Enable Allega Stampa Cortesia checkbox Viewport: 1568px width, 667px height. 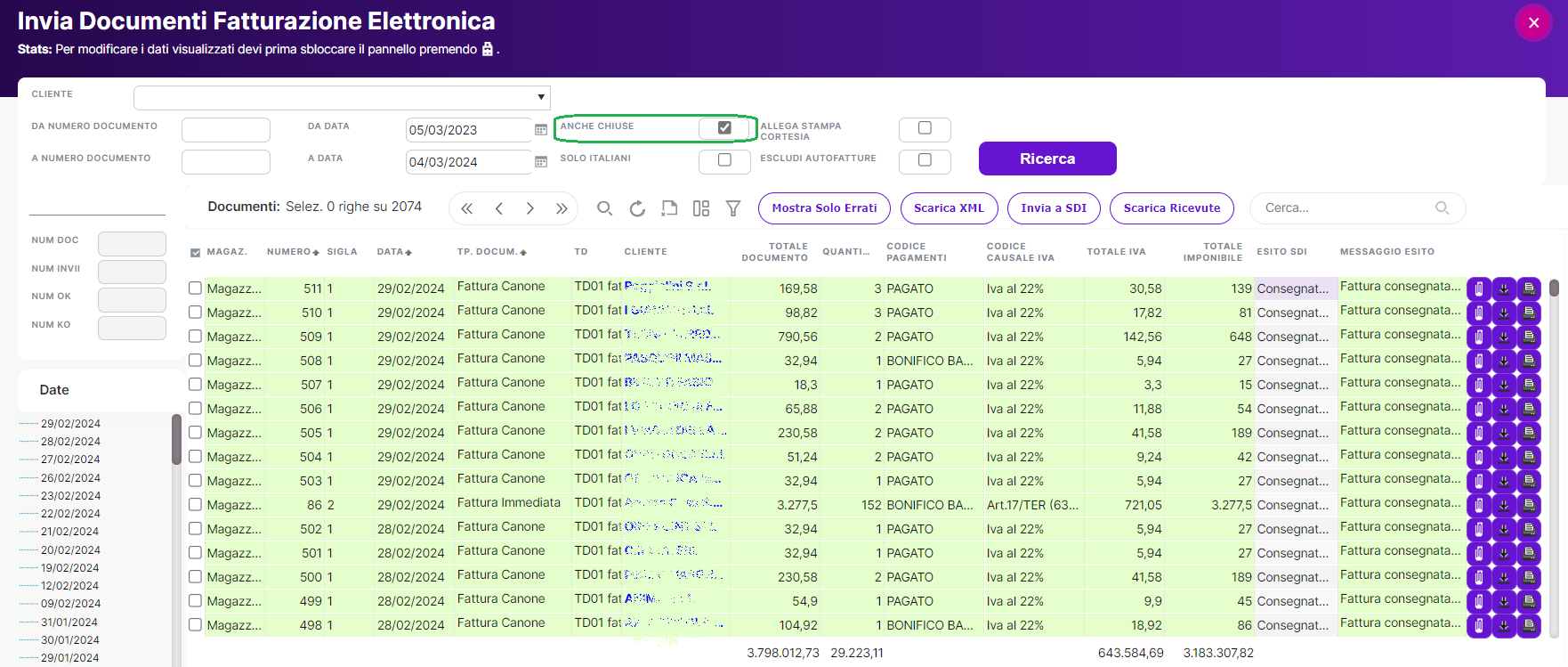tap(925, 128)
